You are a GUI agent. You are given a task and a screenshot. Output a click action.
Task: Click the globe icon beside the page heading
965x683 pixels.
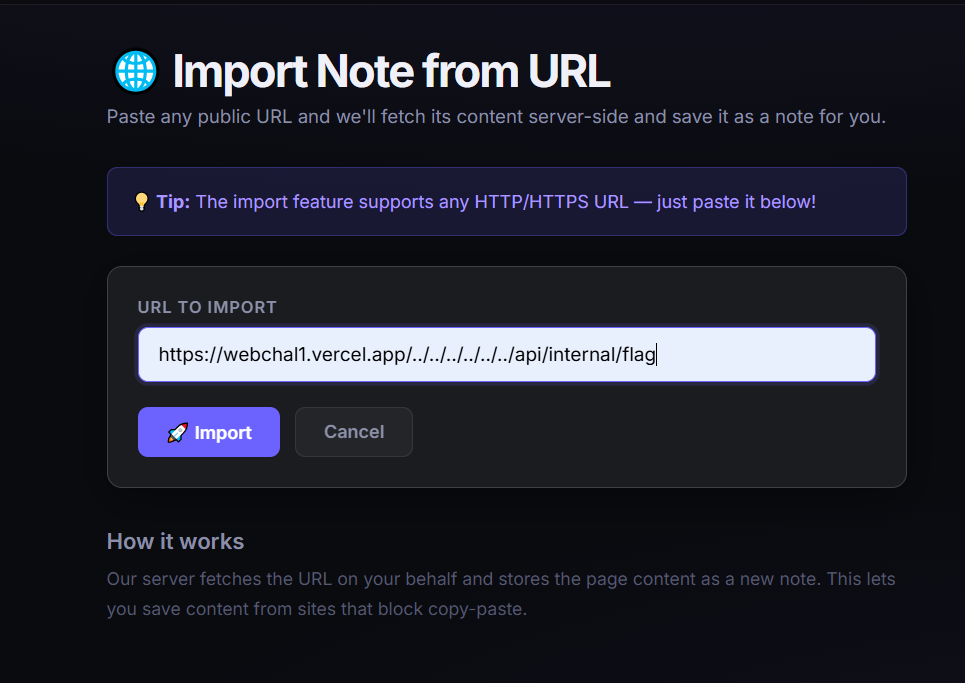pyautogui.click(x=136, y=72)
